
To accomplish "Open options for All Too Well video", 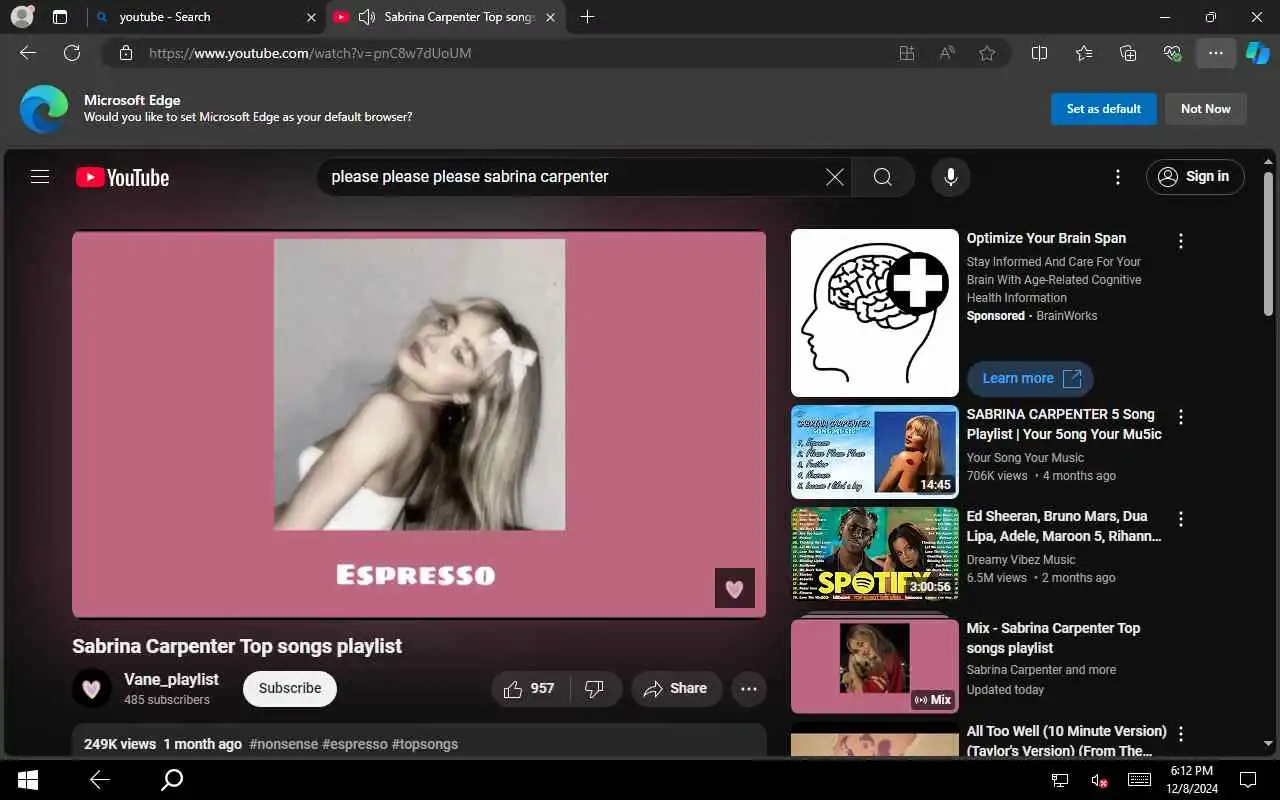I will click(1181, 734).
